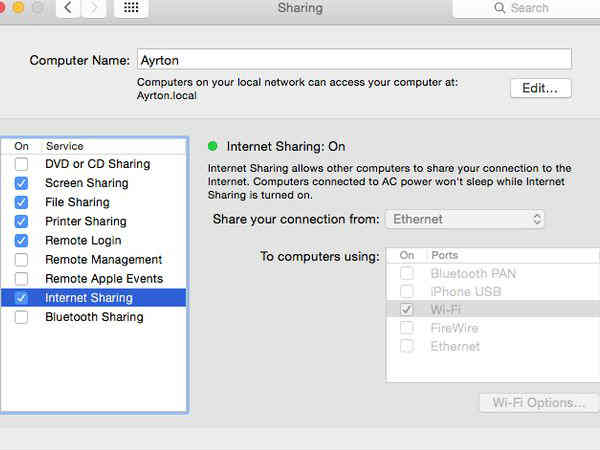Open the Share your connection from dropdown
The height and width of the screenshot is (450, 600).
pyautogui.click(x=465, y=219)
